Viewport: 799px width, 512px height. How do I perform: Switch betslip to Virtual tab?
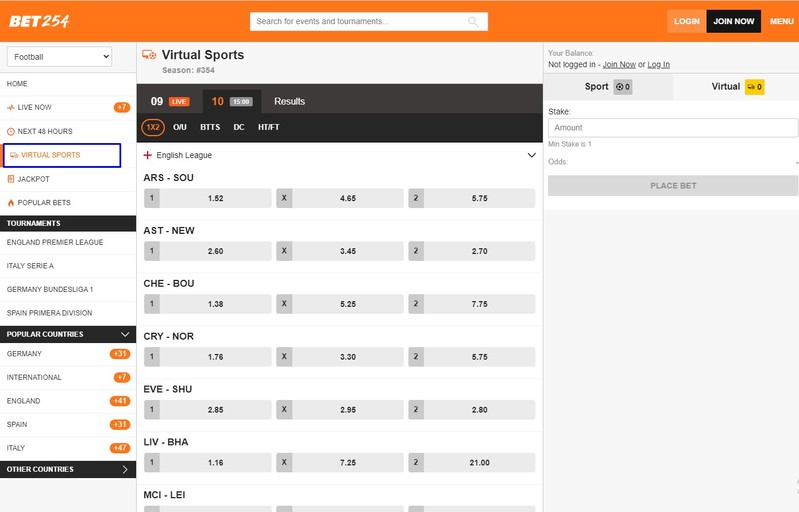tap(736, 87)
